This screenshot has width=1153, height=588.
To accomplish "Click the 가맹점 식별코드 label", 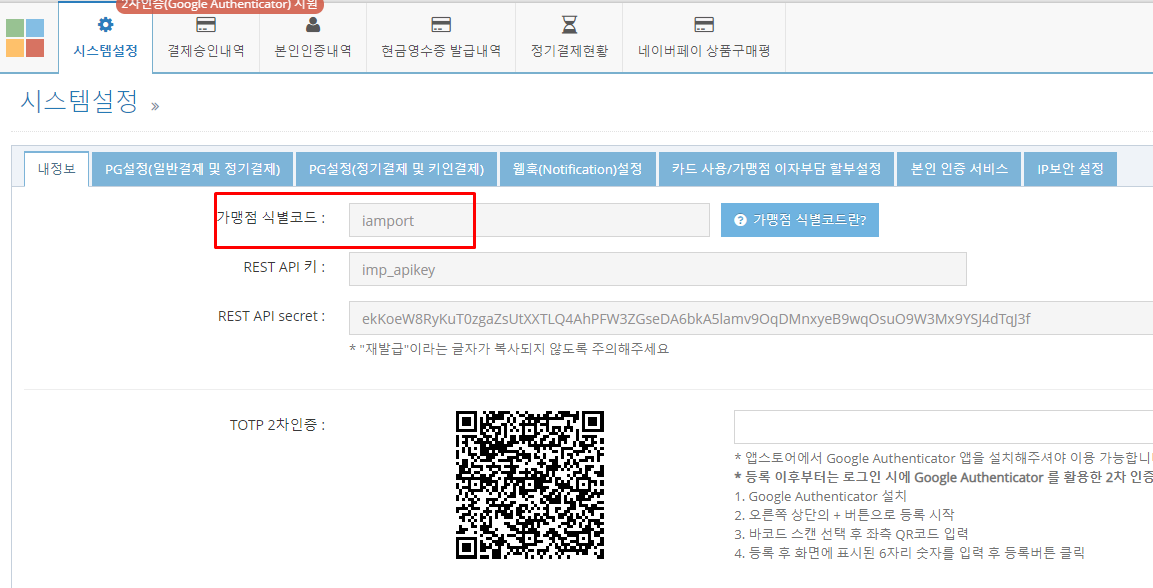I will (270, 218).
